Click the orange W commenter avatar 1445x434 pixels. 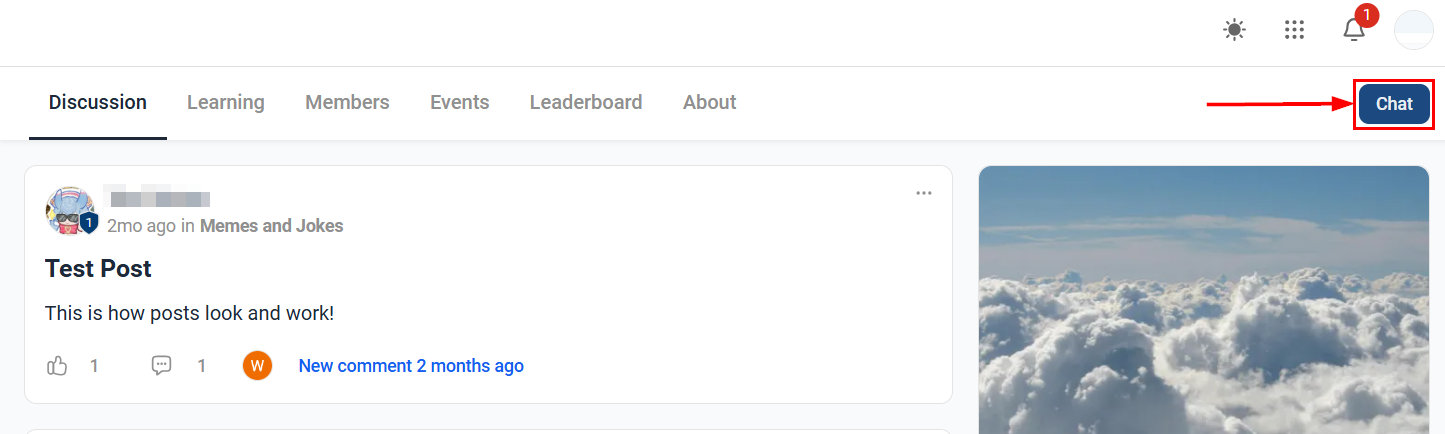[257, 366]
